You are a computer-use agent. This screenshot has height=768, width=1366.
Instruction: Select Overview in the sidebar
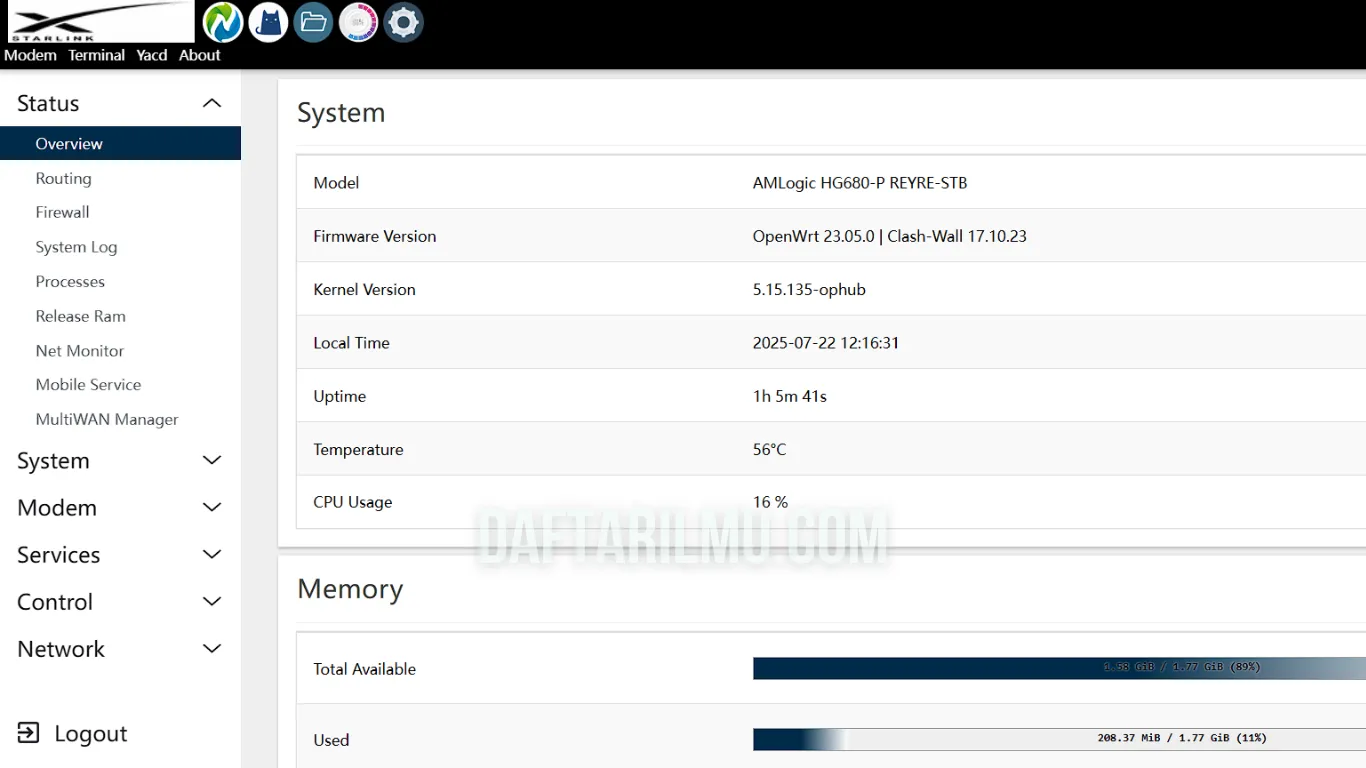(120, 143)
